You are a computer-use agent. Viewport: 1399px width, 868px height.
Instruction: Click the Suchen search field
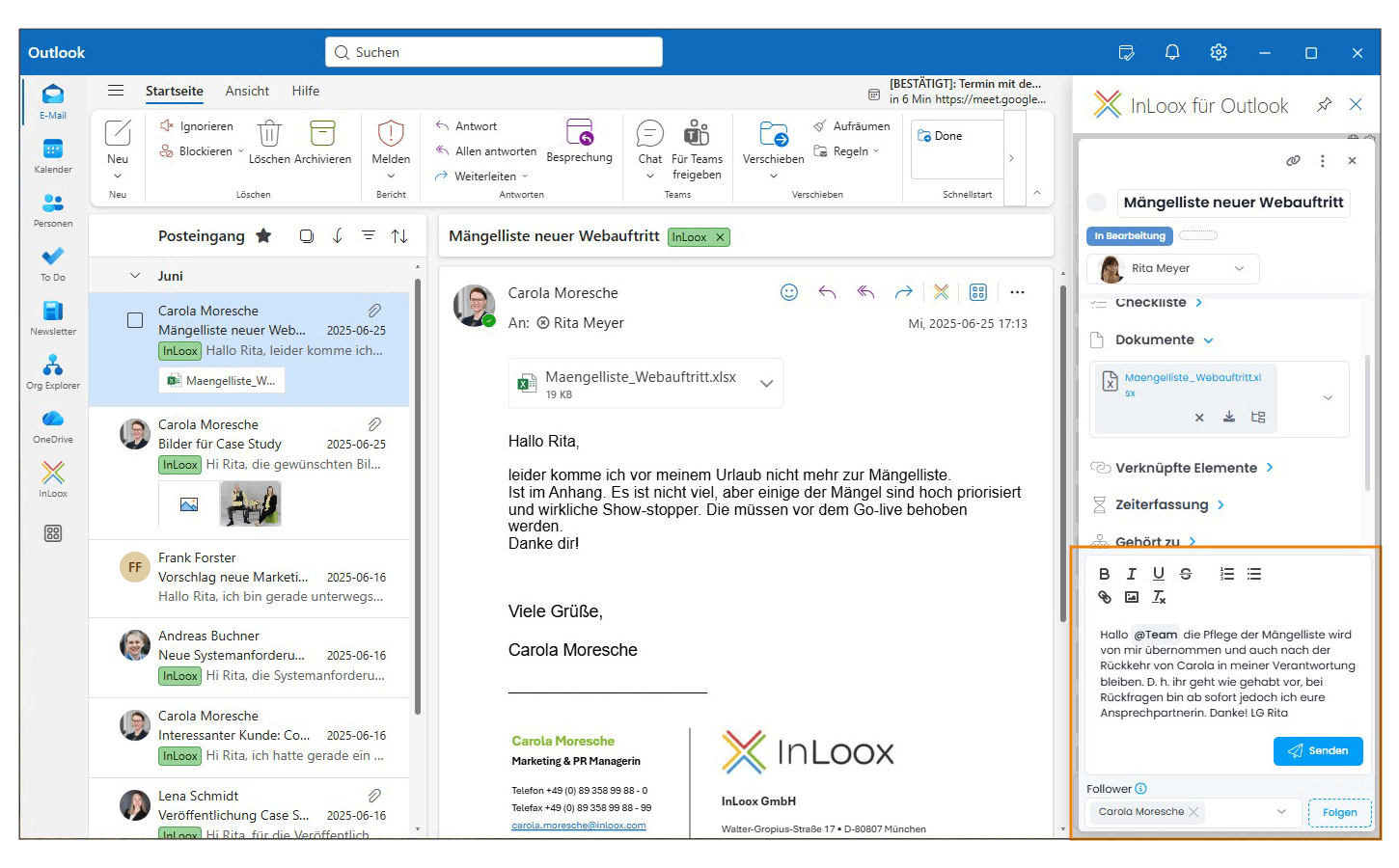tap(494, 52)
